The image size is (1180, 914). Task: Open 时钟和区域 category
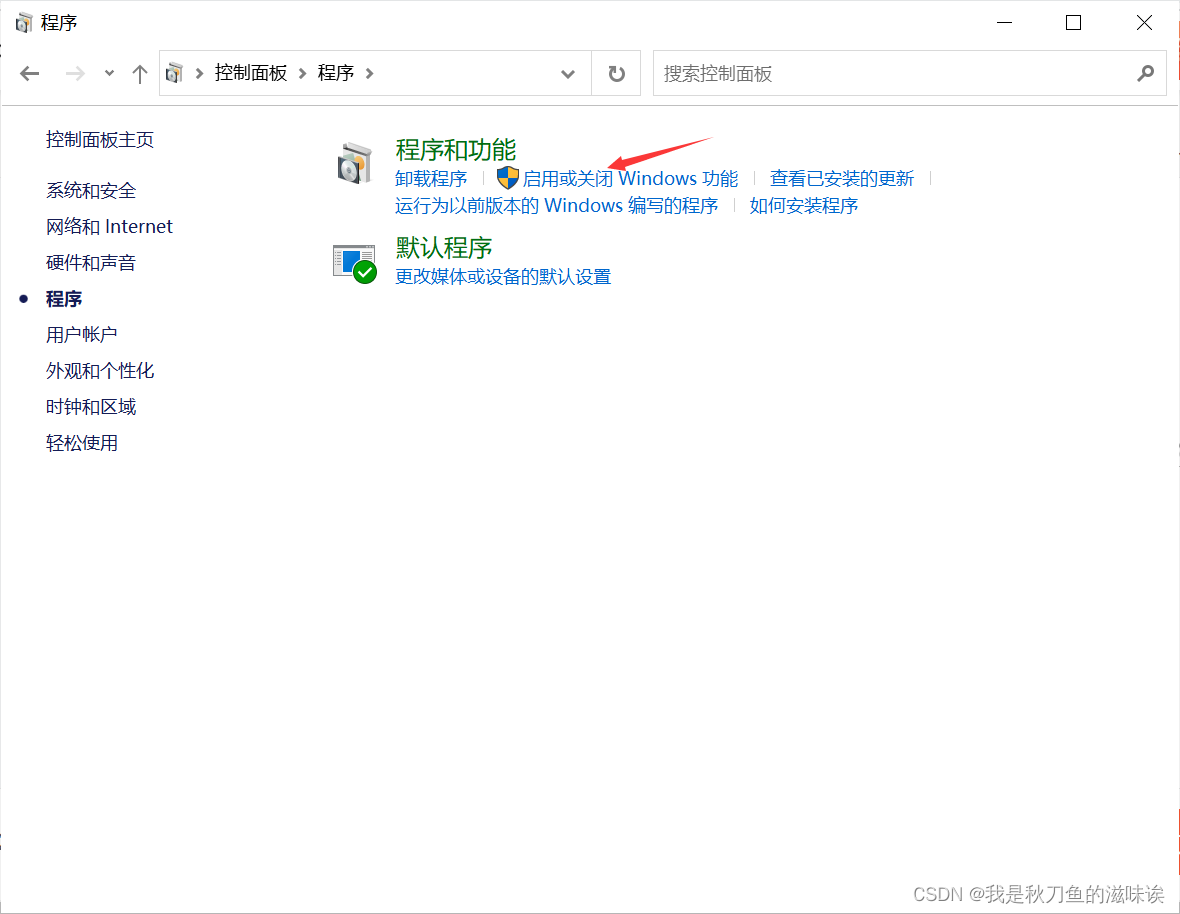(90, 407)
